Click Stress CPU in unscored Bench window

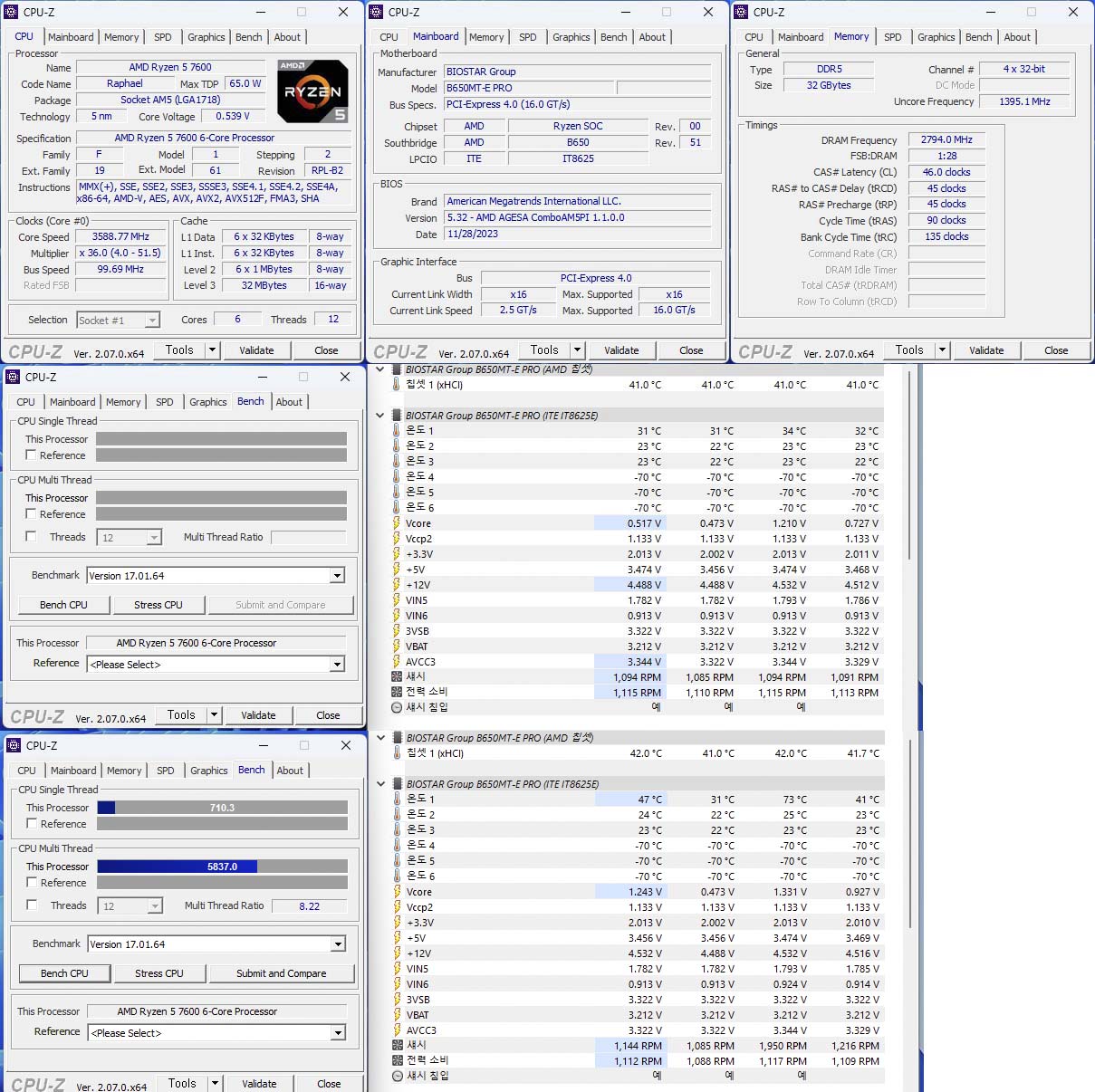[x=158, y=605]
